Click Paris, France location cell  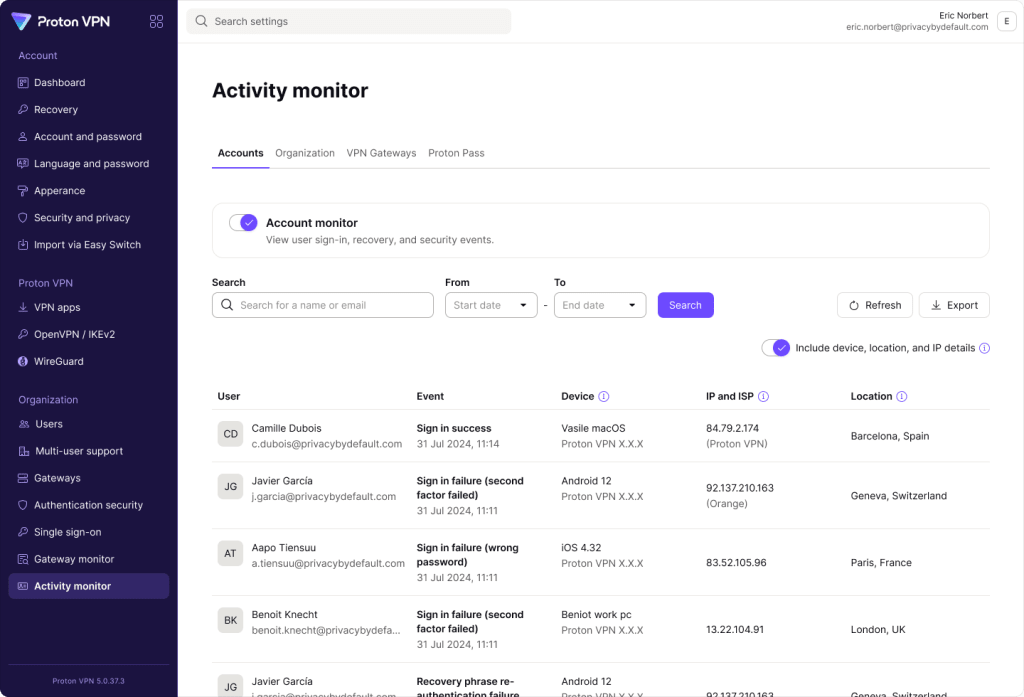click(881, 562)
